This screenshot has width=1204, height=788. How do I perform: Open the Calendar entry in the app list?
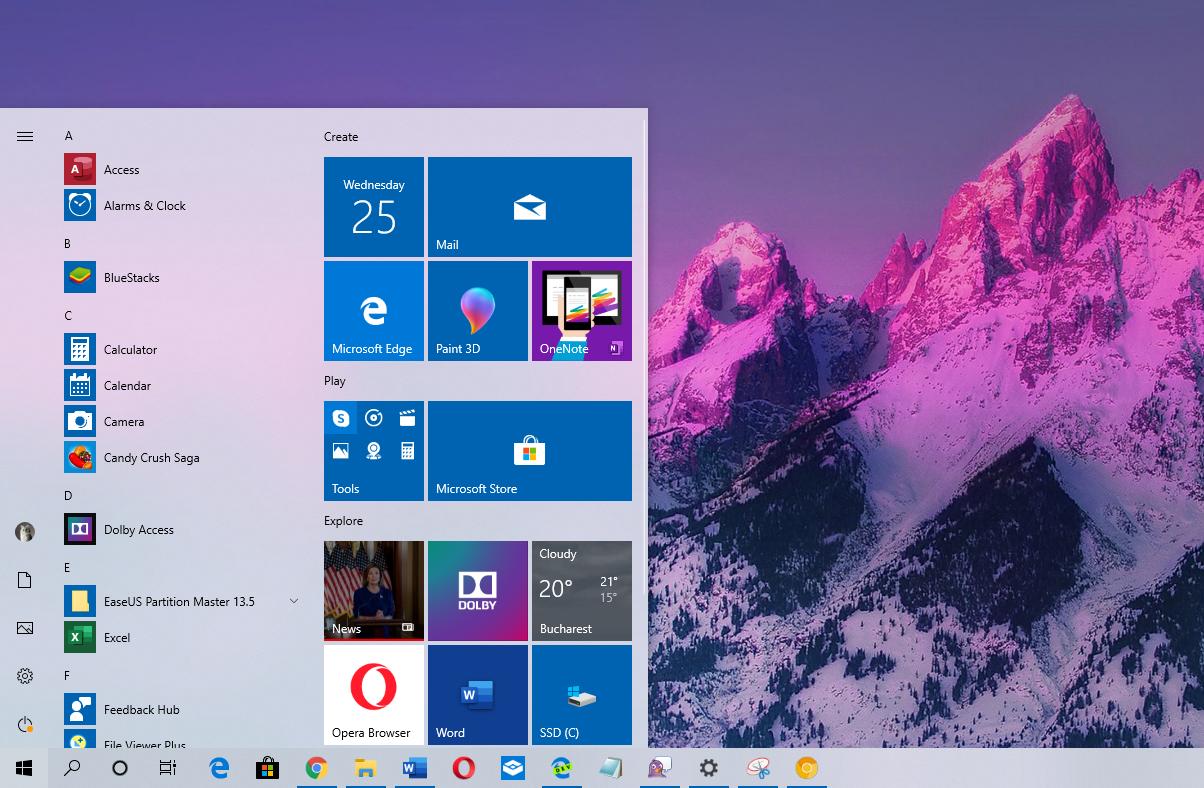coord(180,386)
